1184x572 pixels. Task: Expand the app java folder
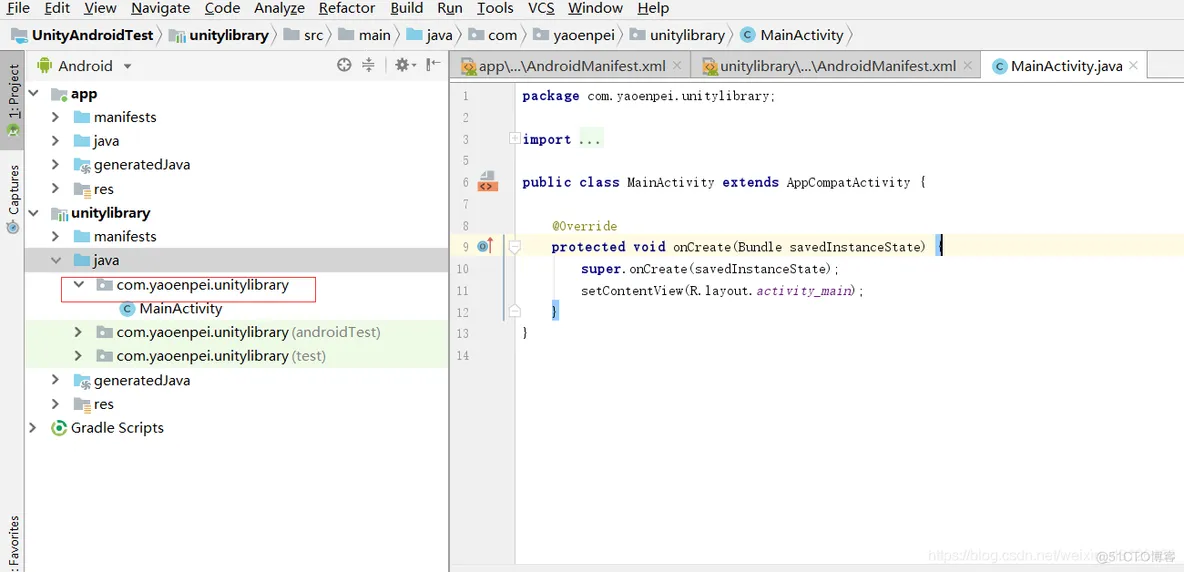(x=55, y=141)
